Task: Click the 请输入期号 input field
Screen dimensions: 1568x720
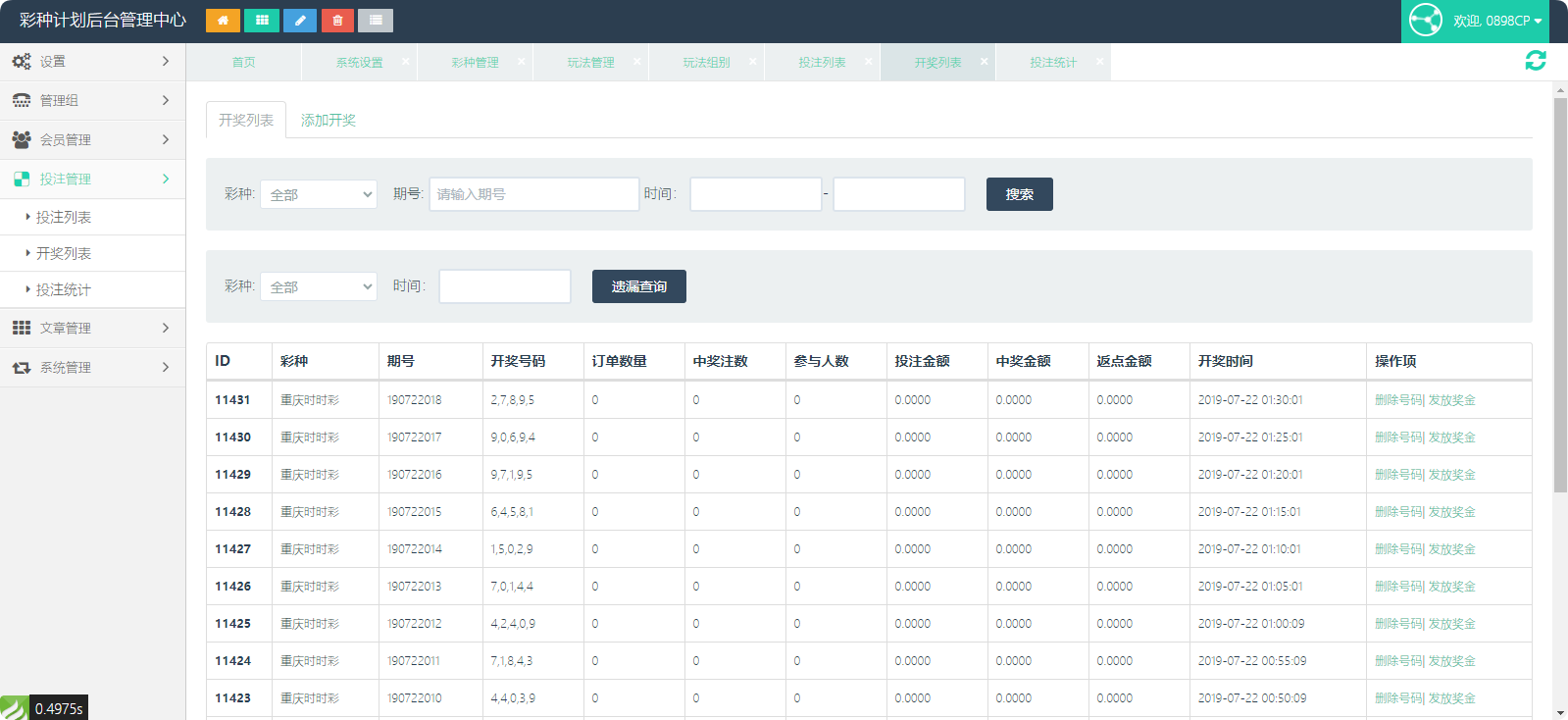Action: click(533, 194)
